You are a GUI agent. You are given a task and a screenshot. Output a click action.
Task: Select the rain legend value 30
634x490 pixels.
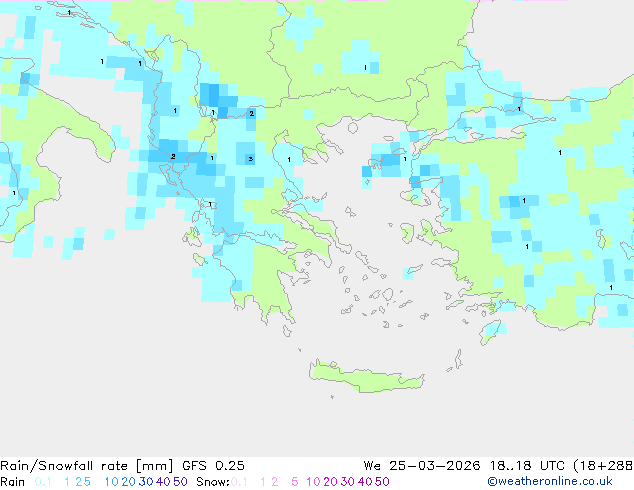pos(146,482)
